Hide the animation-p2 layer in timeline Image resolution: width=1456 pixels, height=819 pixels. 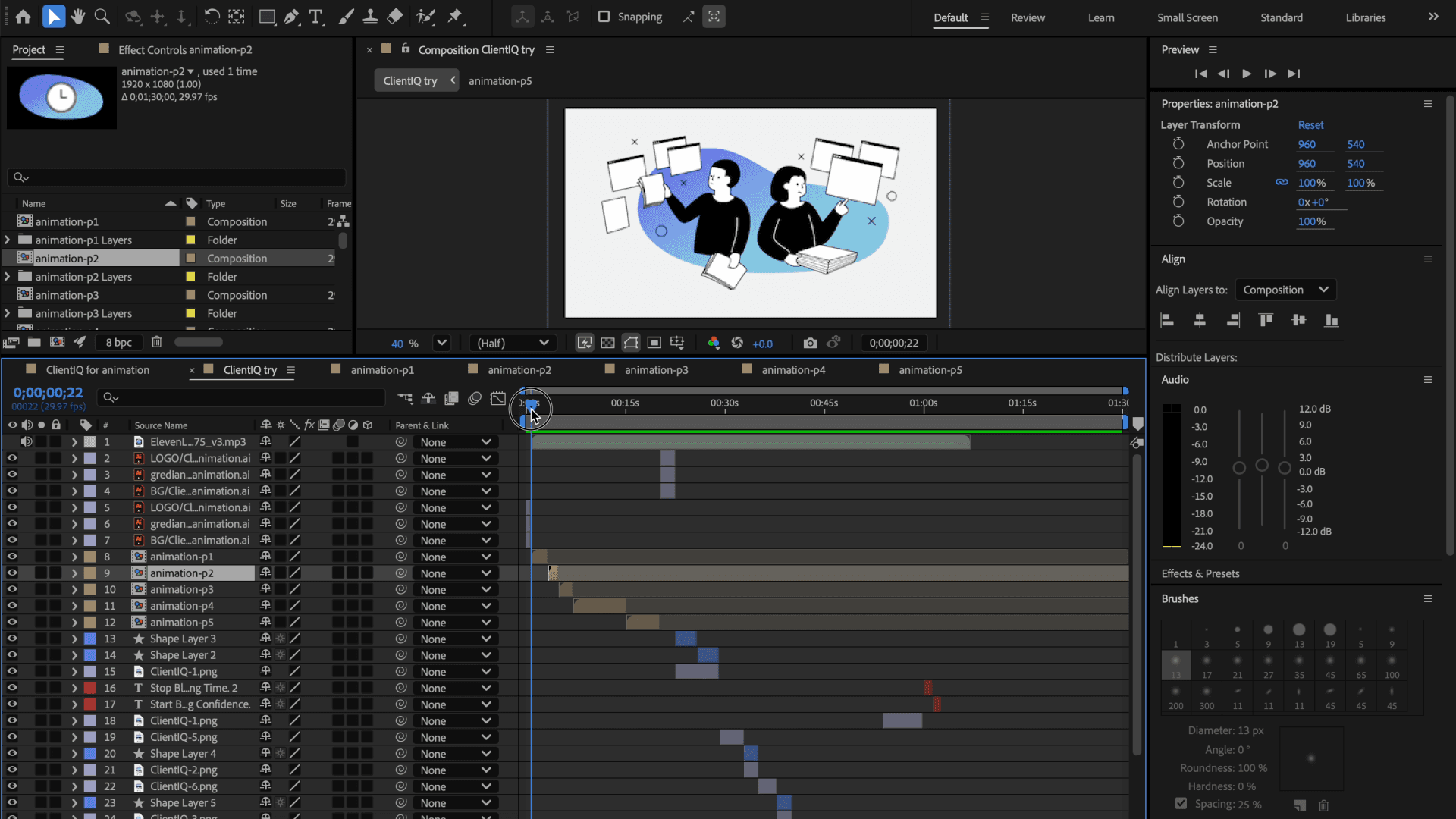[x=12, y=573]
